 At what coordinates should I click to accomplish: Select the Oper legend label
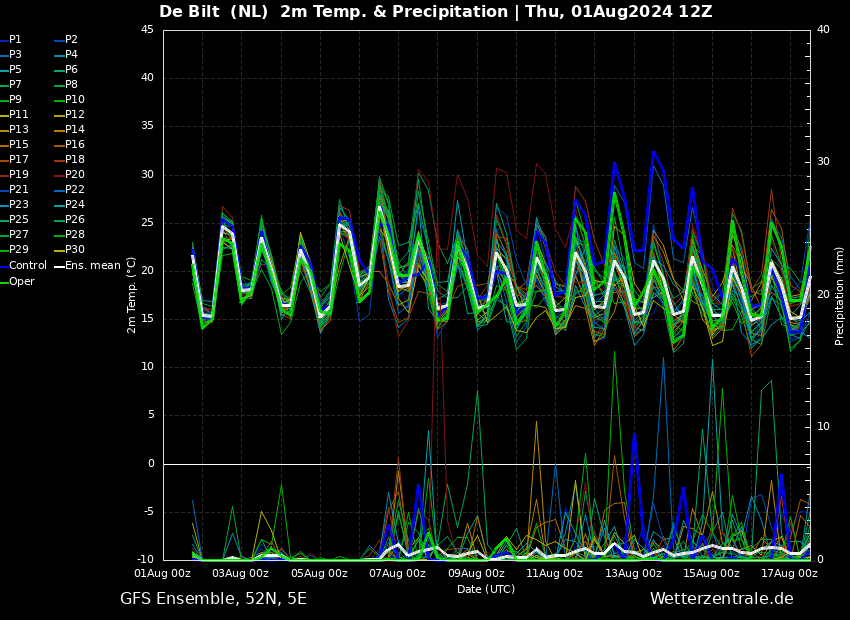coord(22,281)
